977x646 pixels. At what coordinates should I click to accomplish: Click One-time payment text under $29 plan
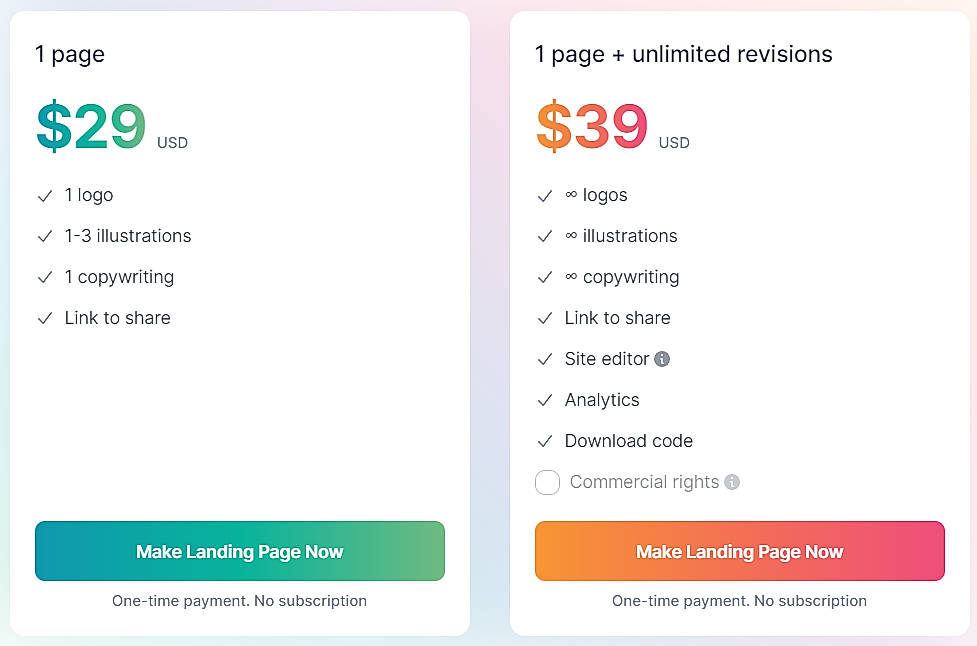239,601
